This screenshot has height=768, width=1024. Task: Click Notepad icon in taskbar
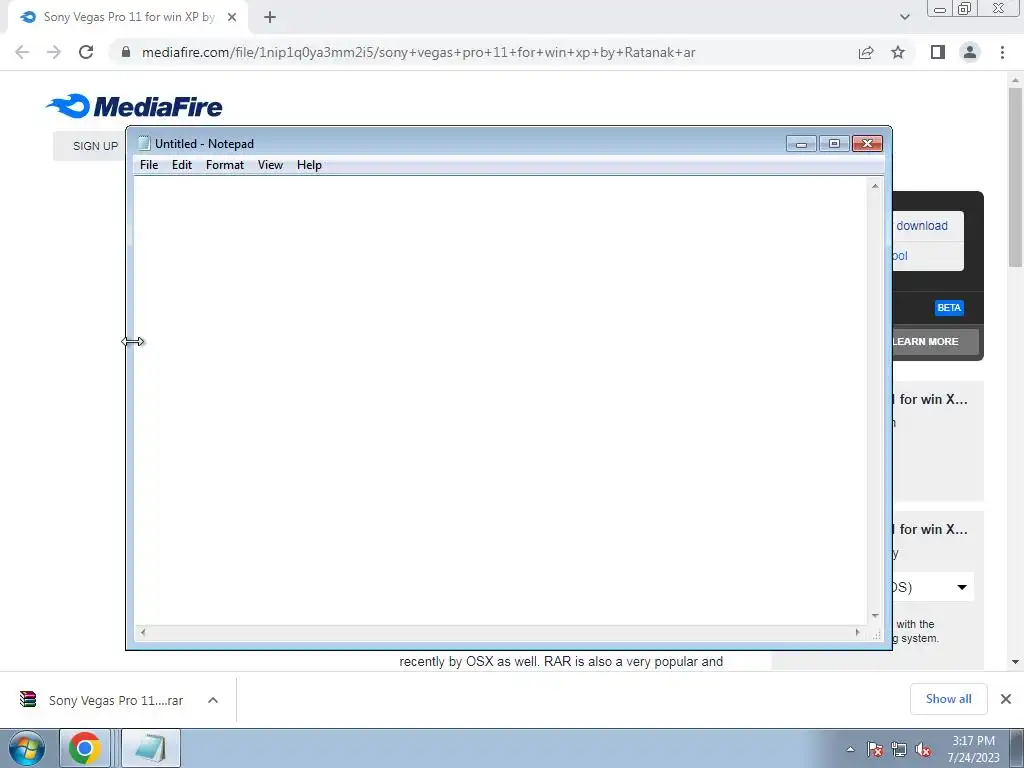click(x=150, y=748)
